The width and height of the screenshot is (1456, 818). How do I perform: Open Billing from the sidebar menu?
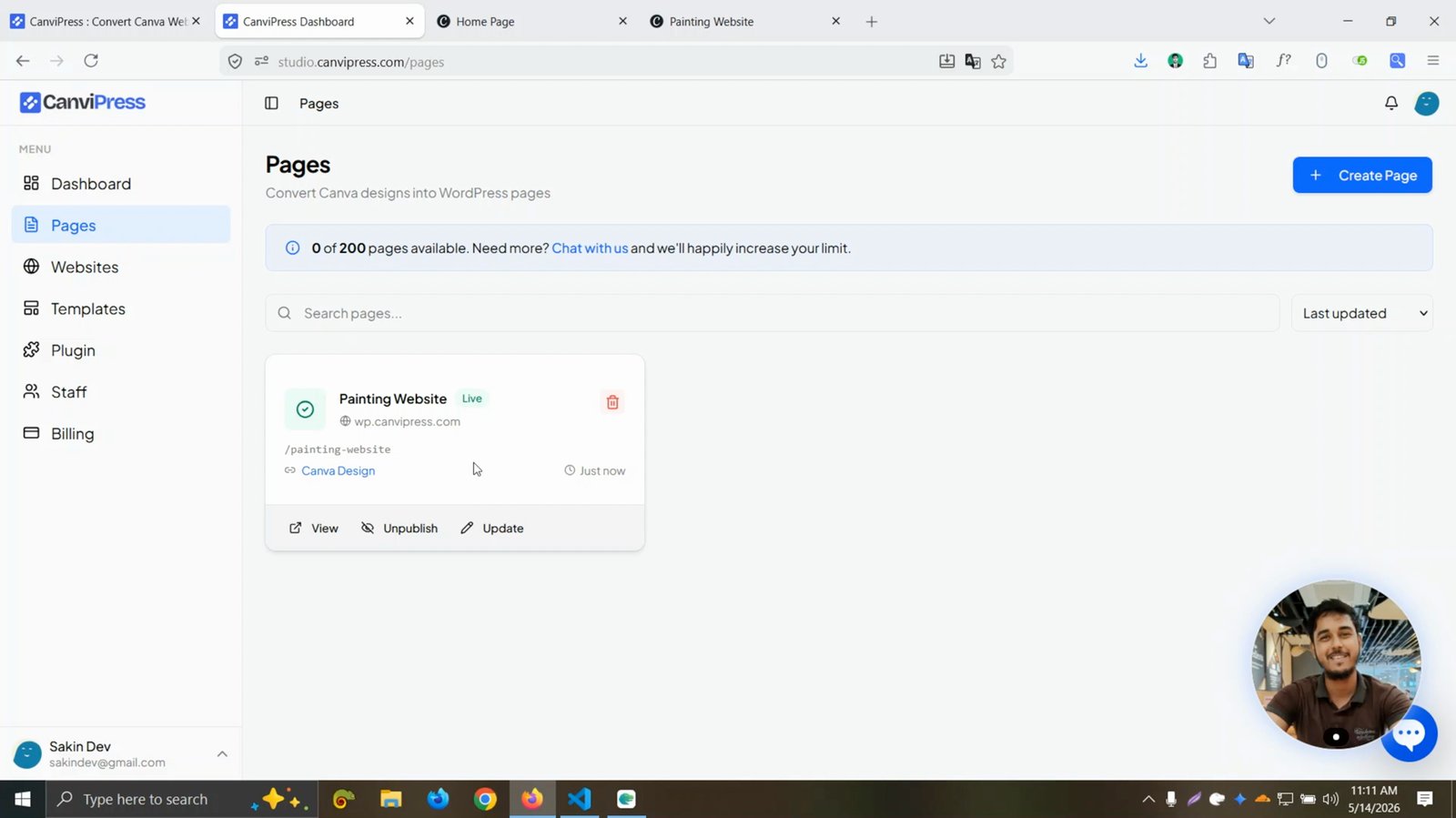coord(121,434)
